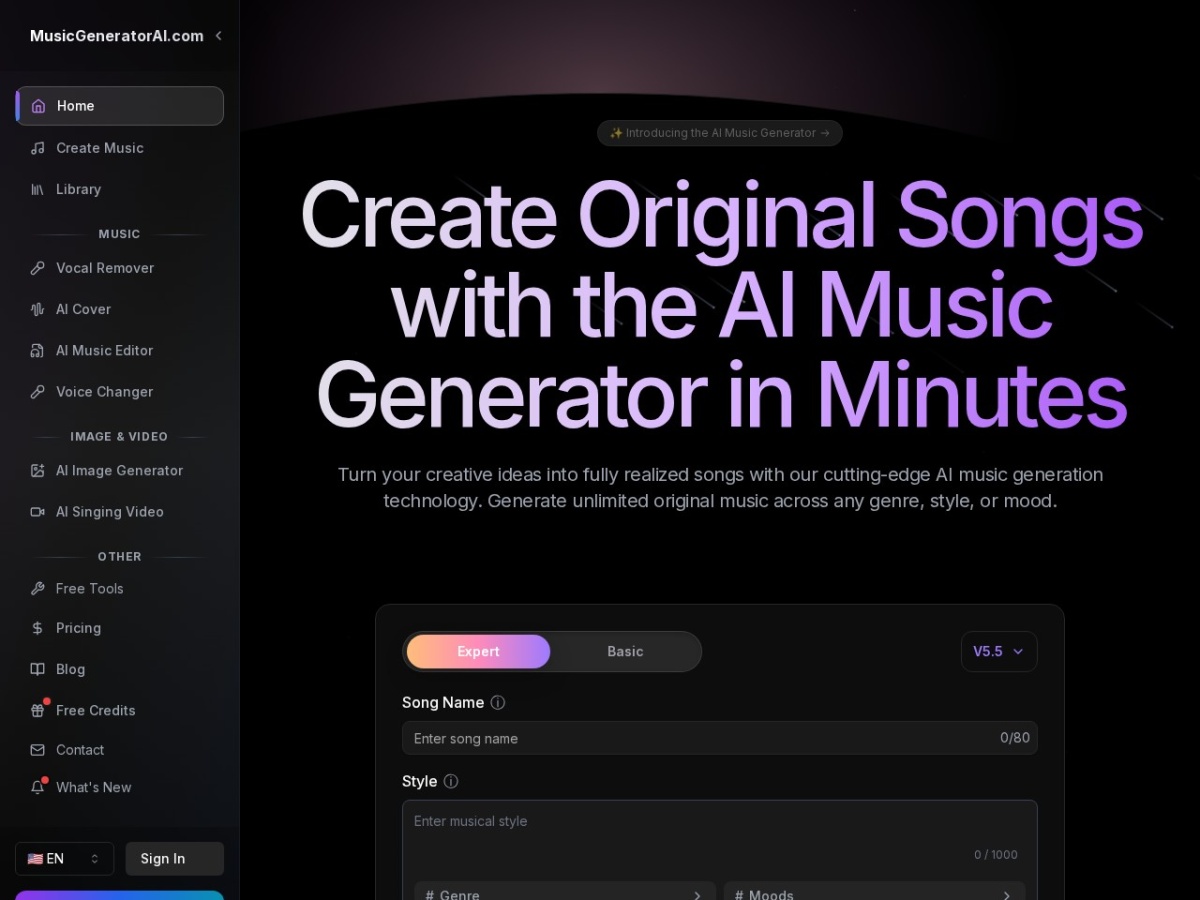The width and height of the screenshot is (1200, 900).
Task: Expand the Moods tag selector
Action: pyautogui.click(x=875, y=891)
